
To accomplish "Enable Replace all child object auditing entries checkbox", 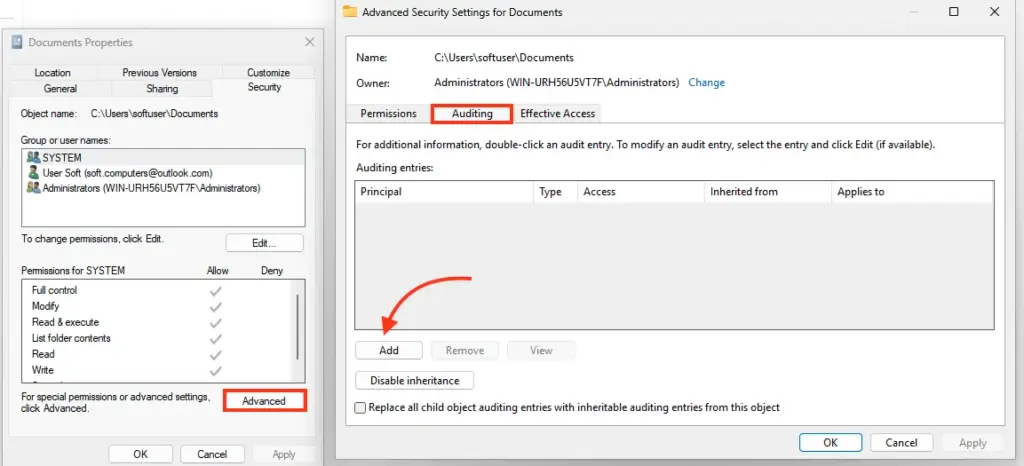I will (x=361, y=408).
